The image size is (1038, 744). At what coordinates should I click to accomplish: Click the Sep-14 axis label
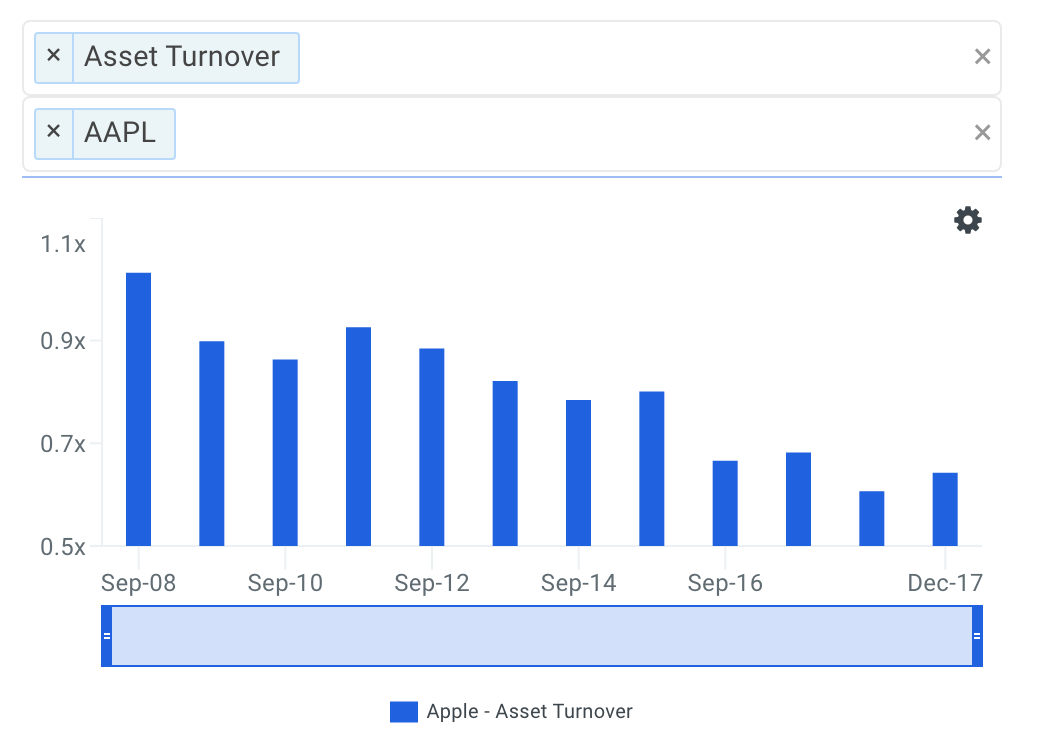[x=579, y=583]
